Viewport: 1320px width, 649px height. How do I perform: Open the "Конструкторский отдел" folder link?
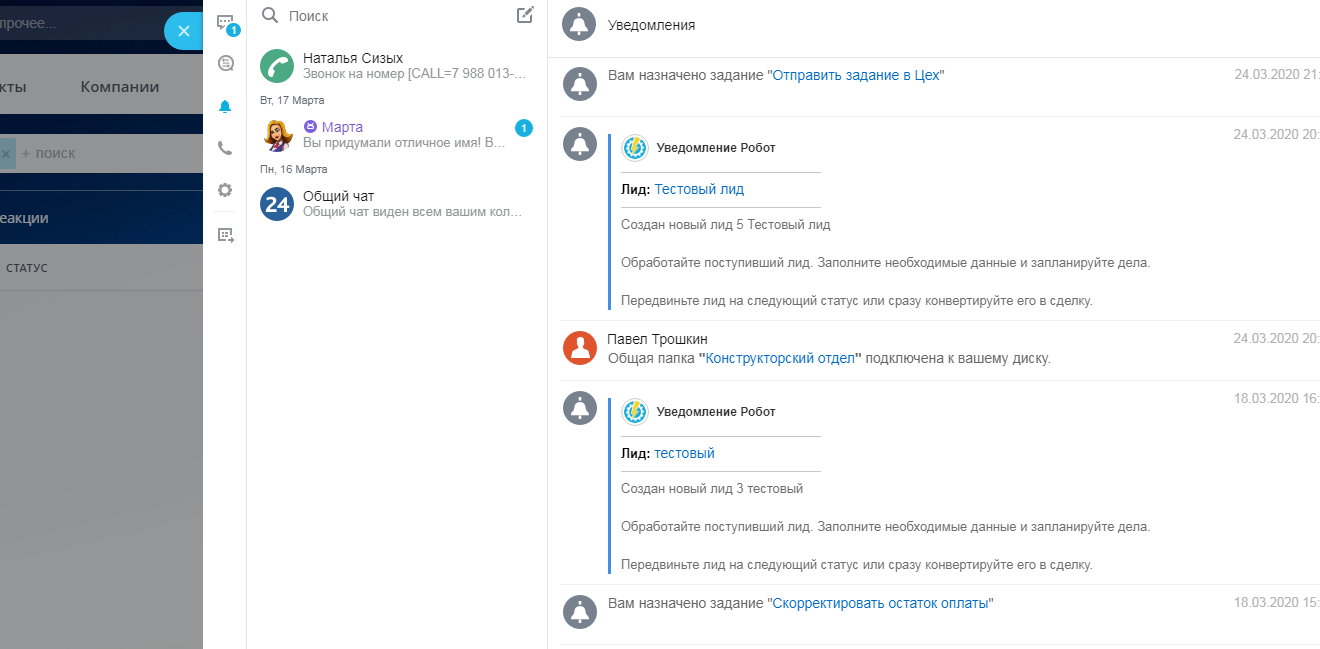[781, 357]
